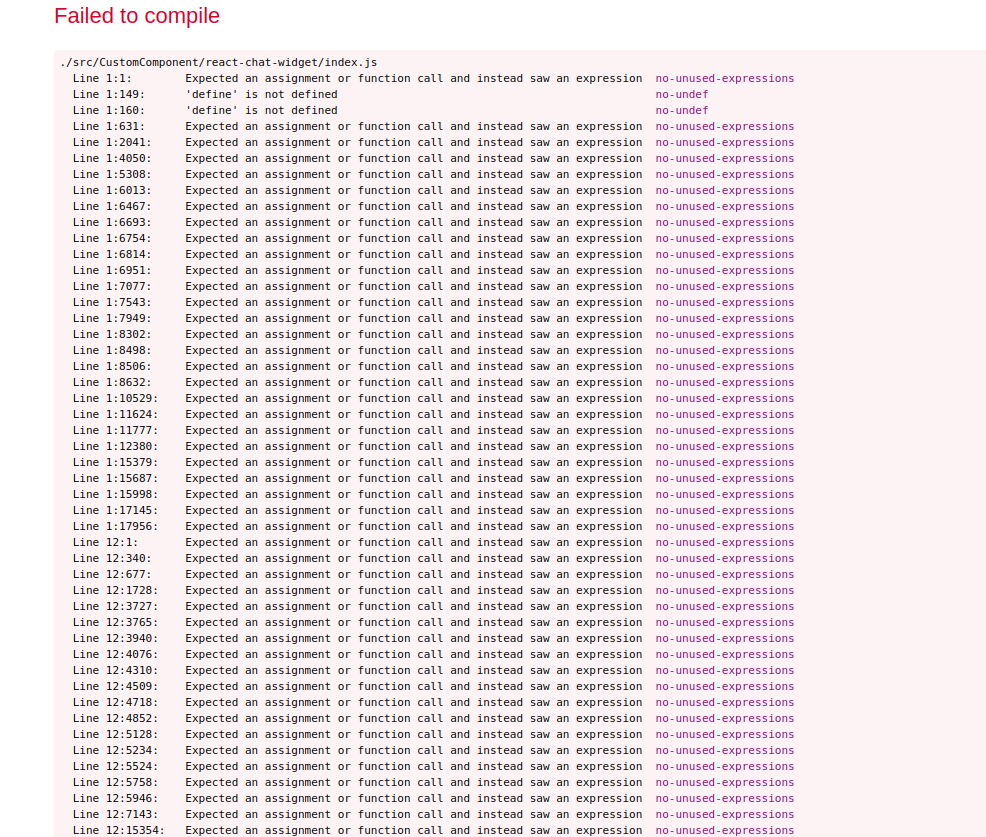The width and height of the screenshot is (986, 837).
Task: Click the error message on Line 1:5308
Action: 414,175
